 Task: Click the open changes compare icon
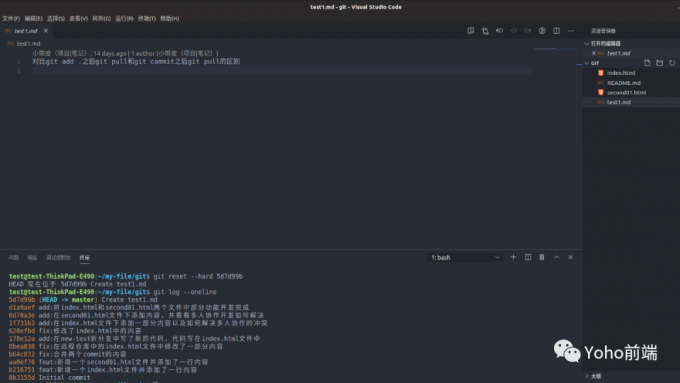[x=485, y=31]
